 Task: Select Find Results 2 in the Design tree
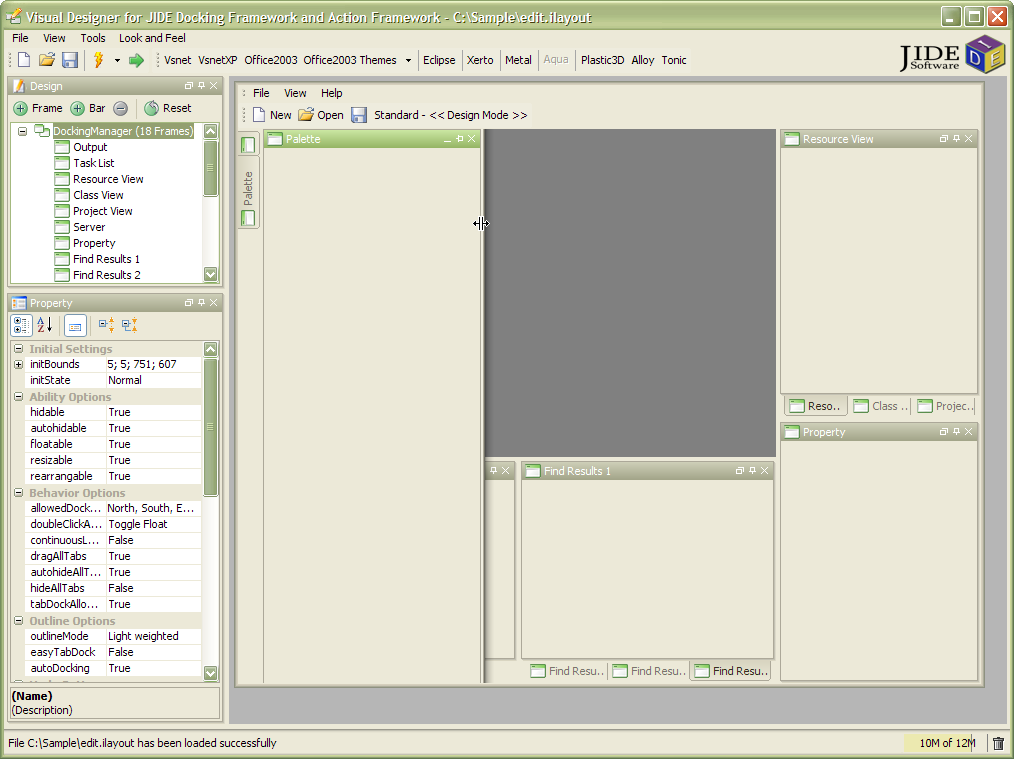[107, 275]
